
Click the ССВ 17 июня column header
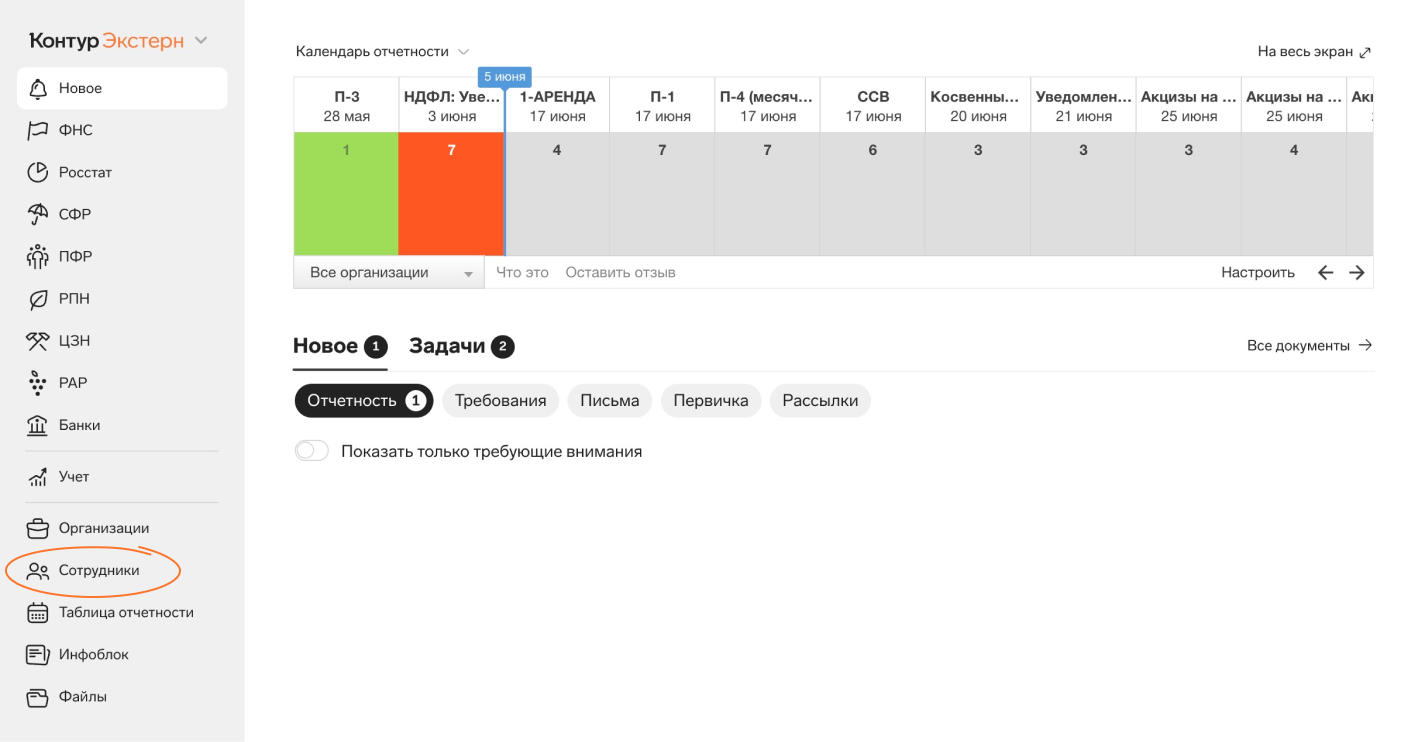[x=873, y=106]
